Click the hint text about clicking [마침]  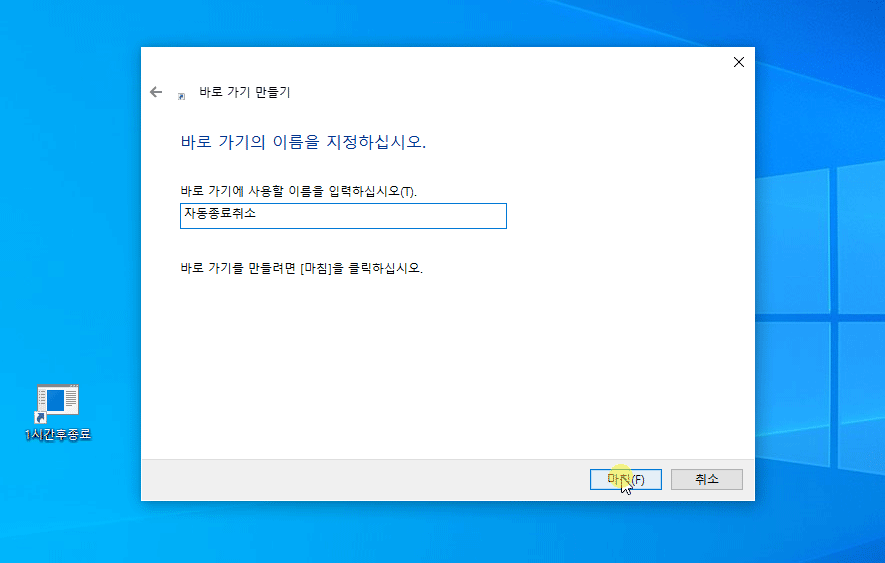click(x=301, y=268)
